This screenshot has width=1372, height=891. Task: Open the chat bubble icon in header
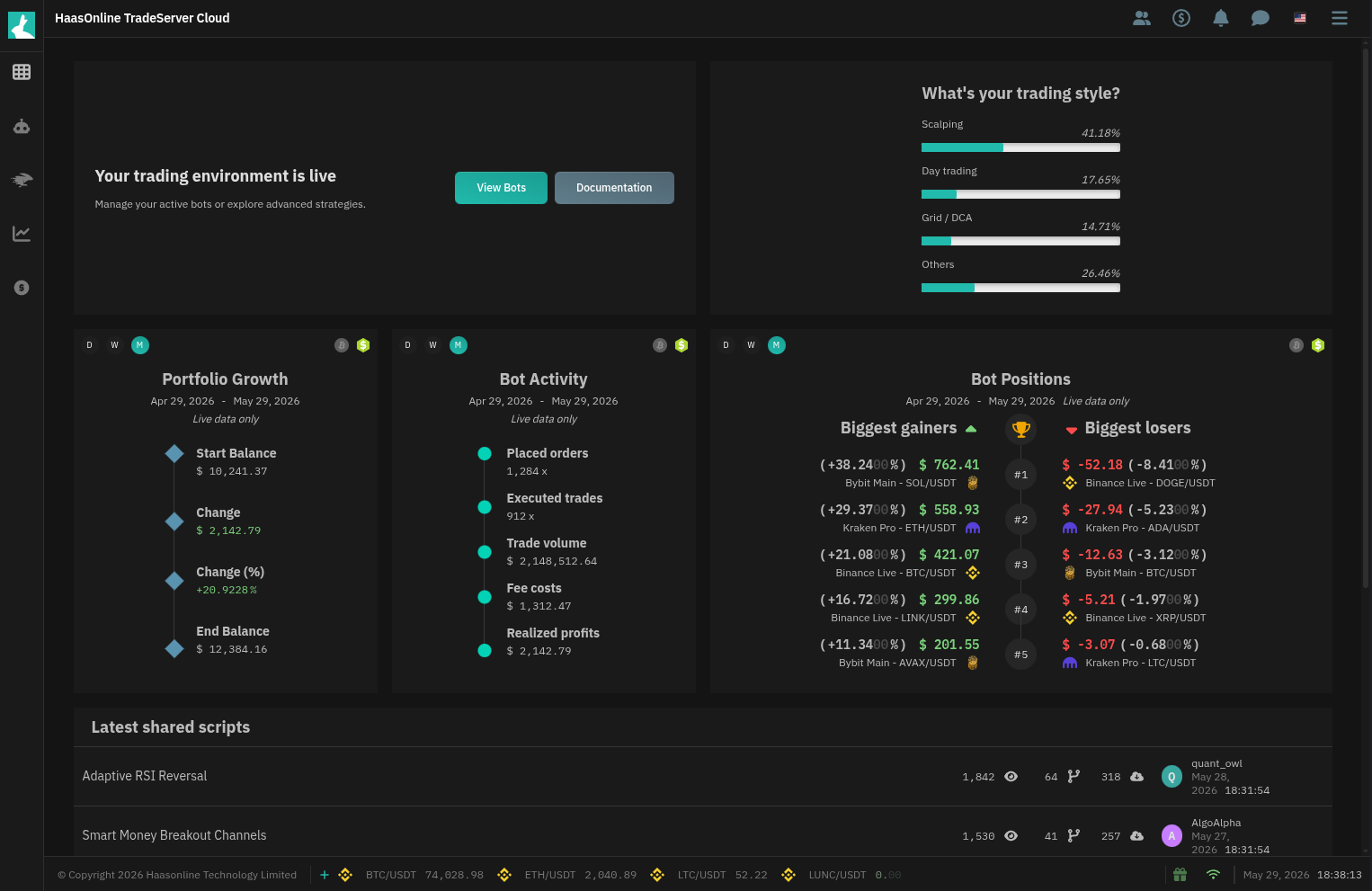coord(1261,18)
